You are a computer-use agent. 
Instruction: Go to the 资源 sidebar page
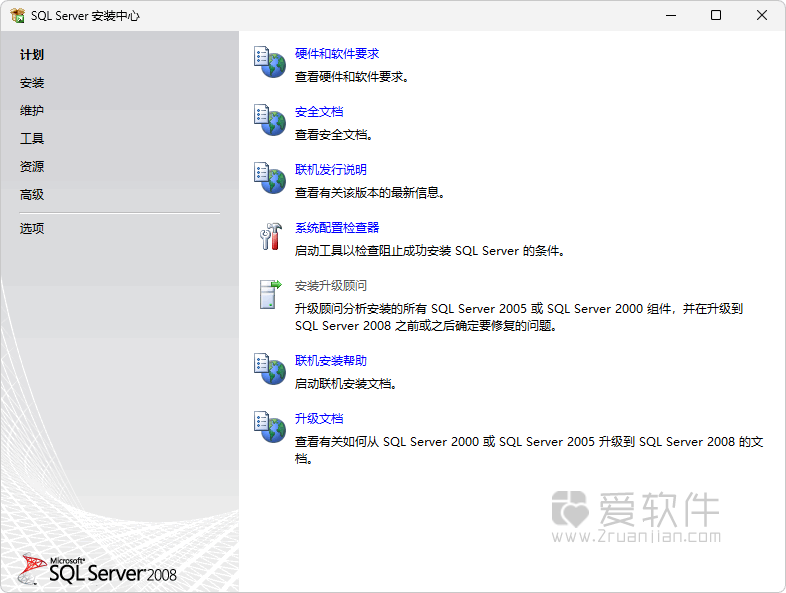pos(32,166)
